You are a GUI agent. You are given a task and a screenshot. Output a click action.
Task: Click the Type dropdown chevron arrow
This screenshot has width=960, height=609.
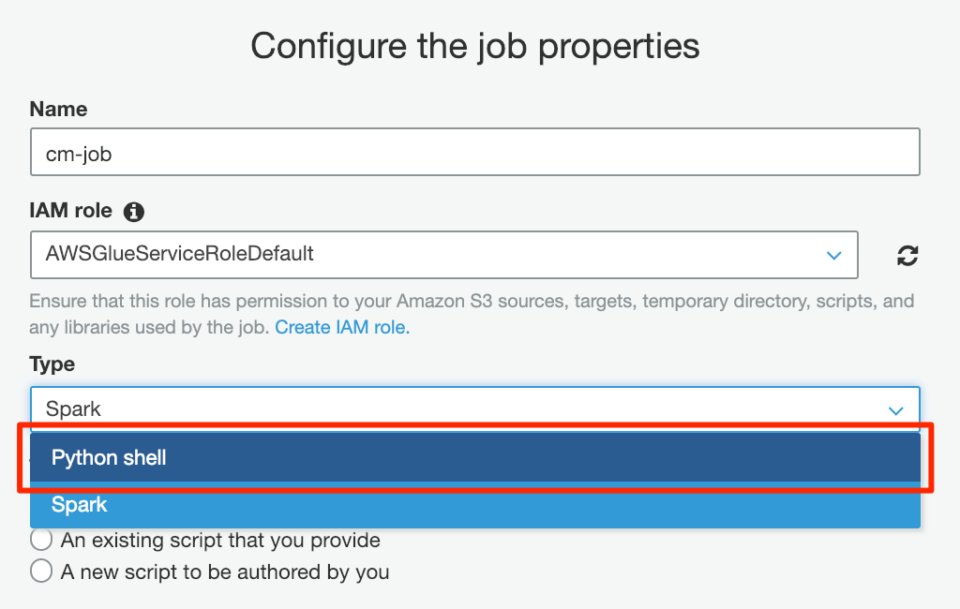tap(896, 410)
